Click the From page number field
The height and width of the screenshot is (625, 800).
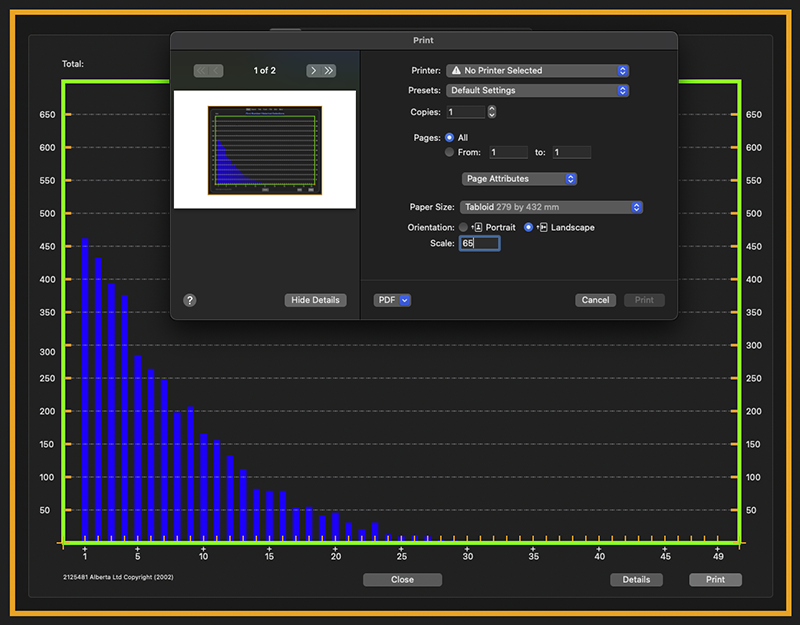coord(509,152)
